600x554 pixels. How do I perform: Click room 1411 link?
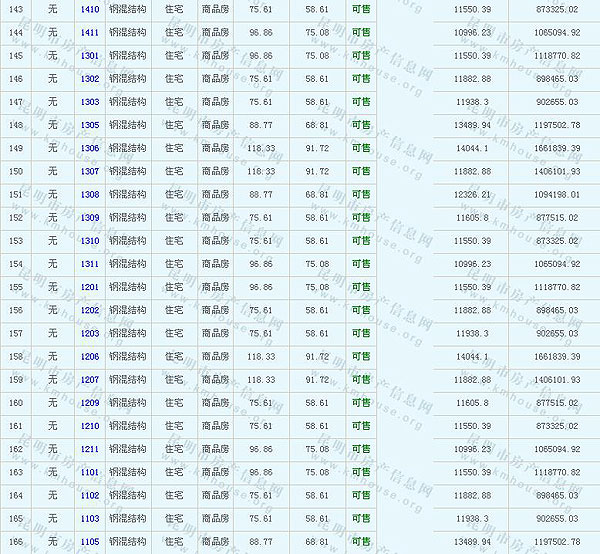click(x=89, y=32)
